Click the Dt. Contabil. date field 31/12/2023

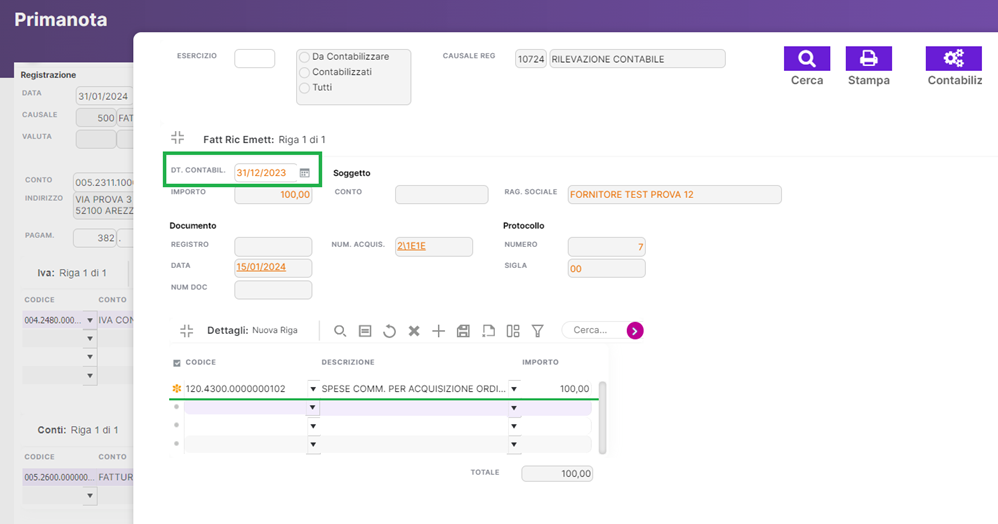point(265,173)
